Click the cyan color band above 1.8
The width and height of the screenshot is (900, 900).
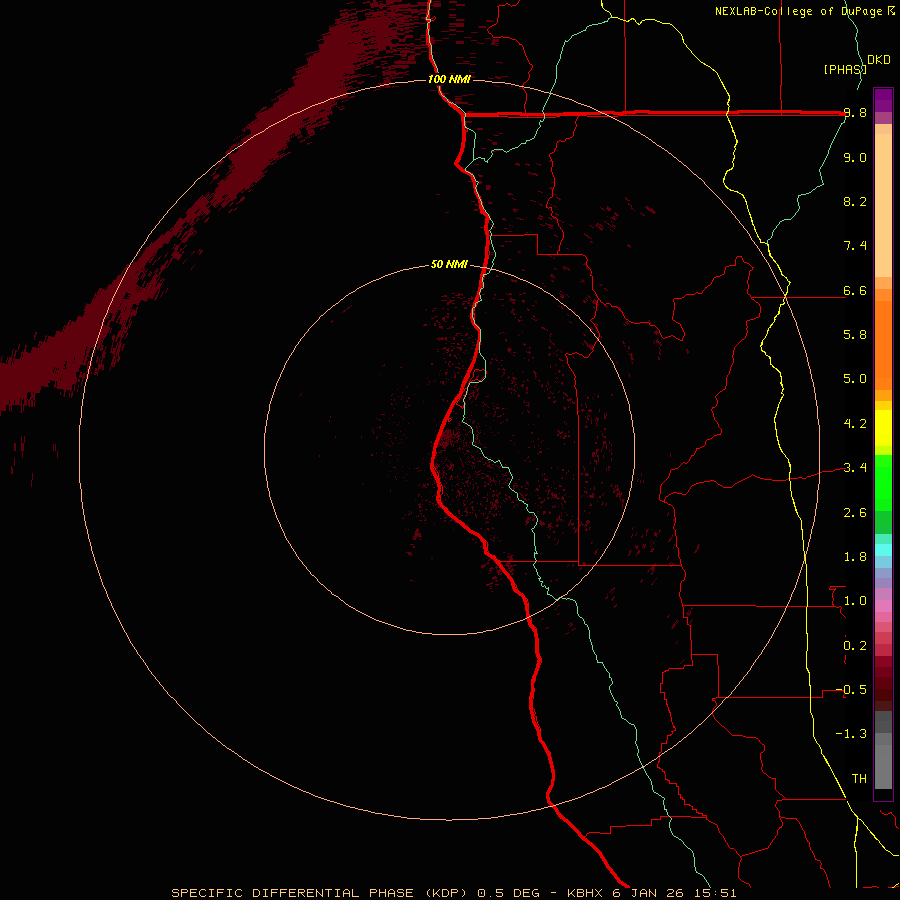point(883,550)
